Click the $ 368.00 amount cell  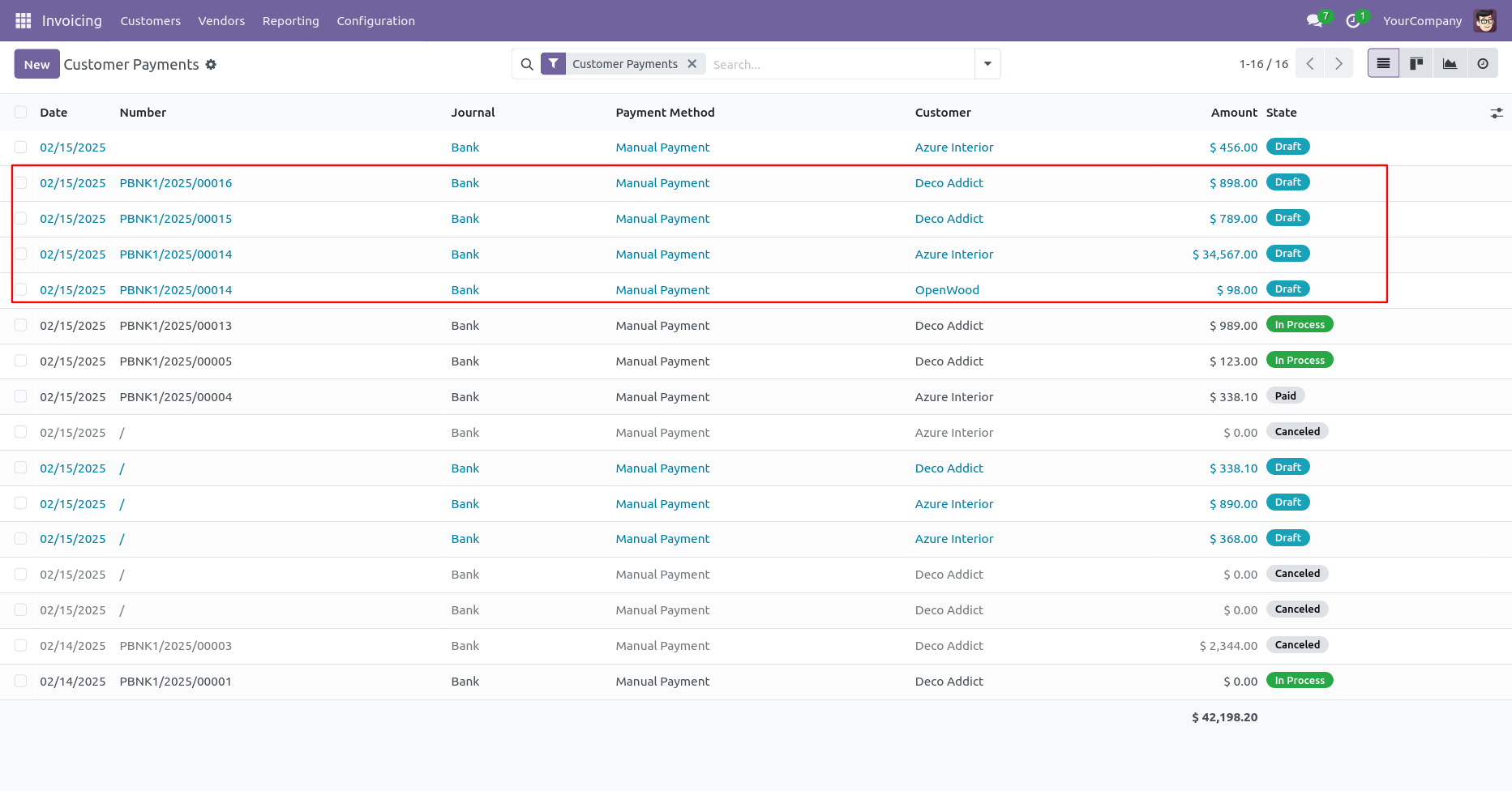1233,539
